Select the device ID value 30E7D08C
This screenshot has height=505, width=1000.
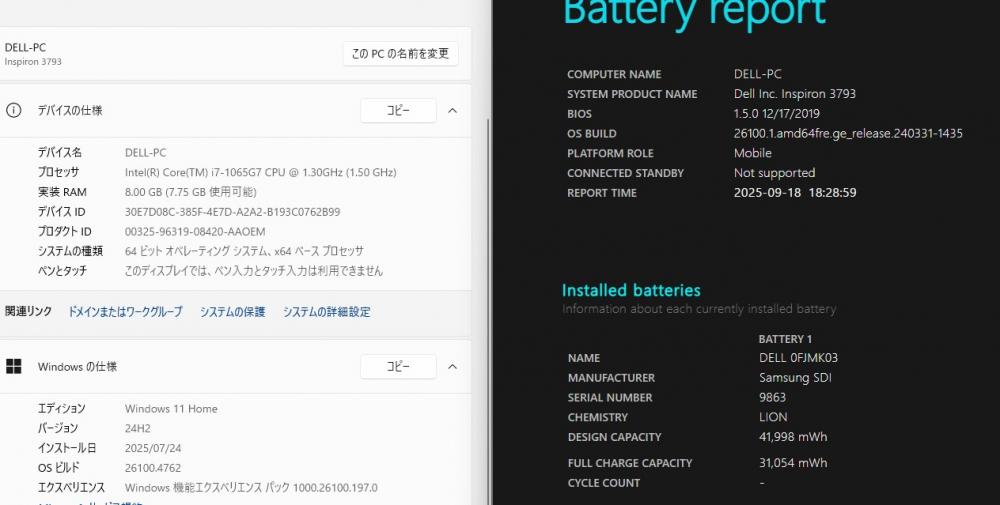(x=232, y=212)
